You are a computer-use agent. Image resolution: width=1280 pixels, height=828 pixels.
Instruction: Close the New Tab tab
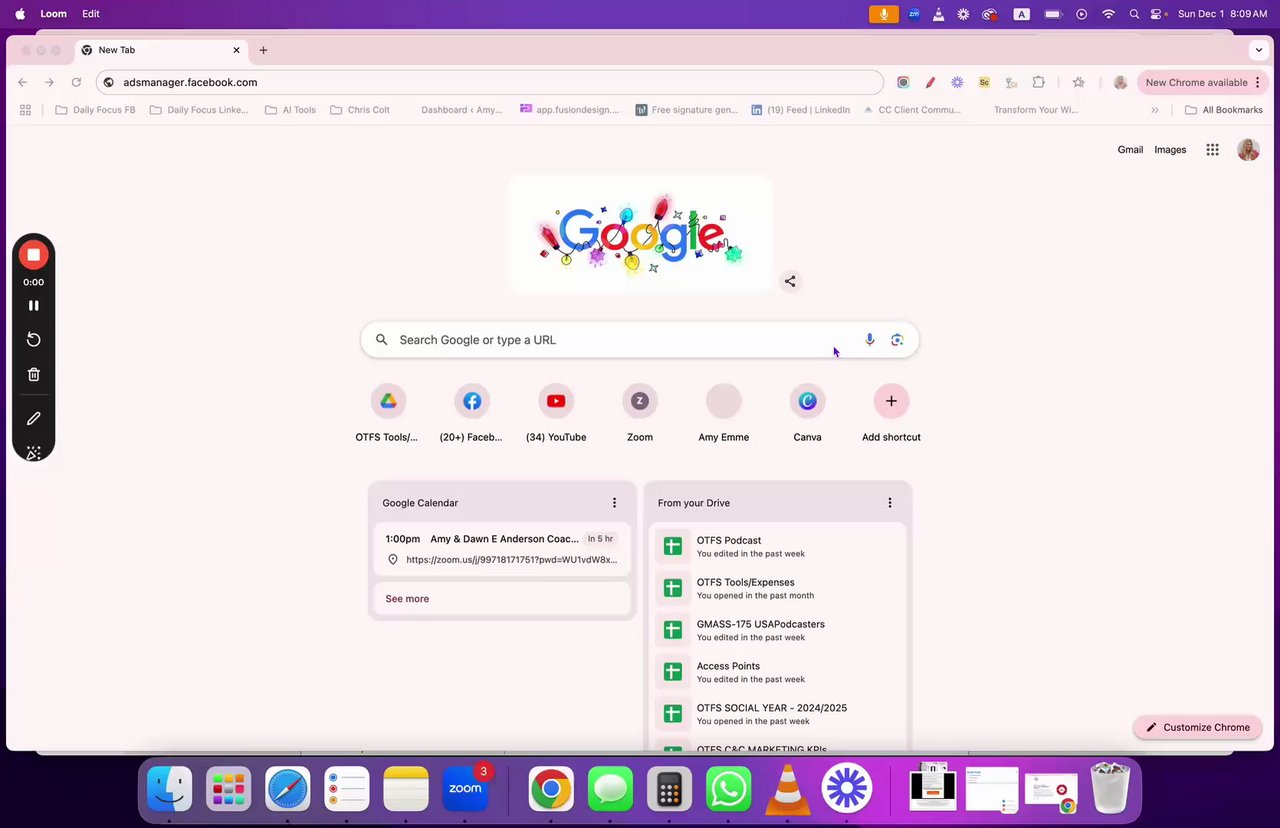pos(237,50)
